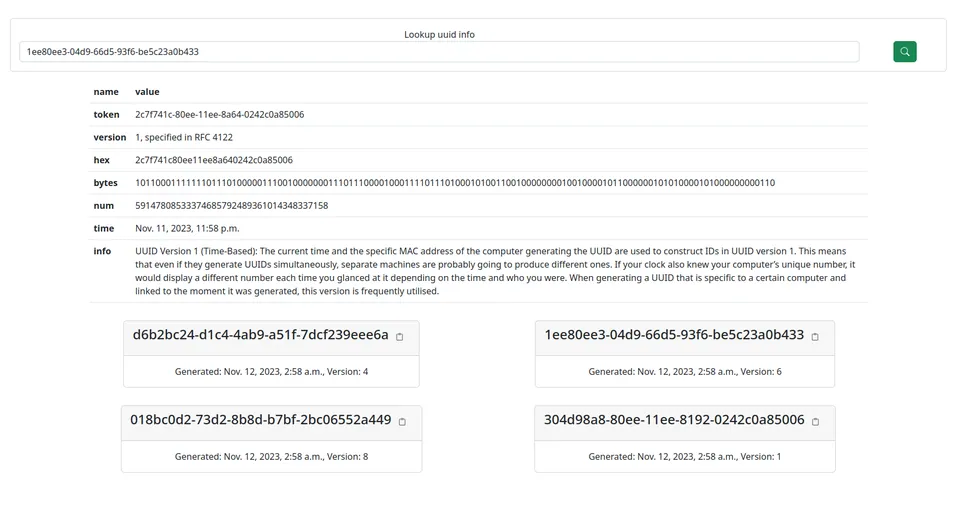Select the 304d98a8-80ee-11ee-8192-0242c0a85006 UUID text
This screenshot has width=960, height=512.
674,420
